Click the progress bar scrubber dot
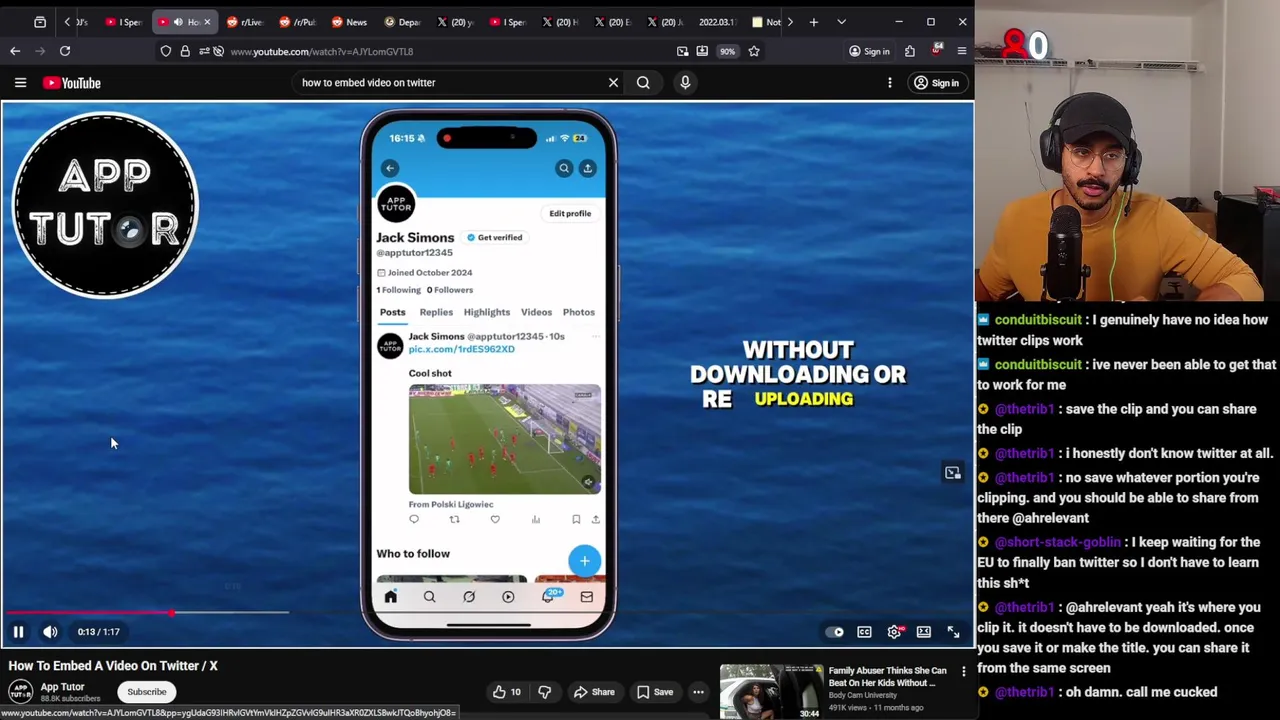 click(x=172, y=612)
